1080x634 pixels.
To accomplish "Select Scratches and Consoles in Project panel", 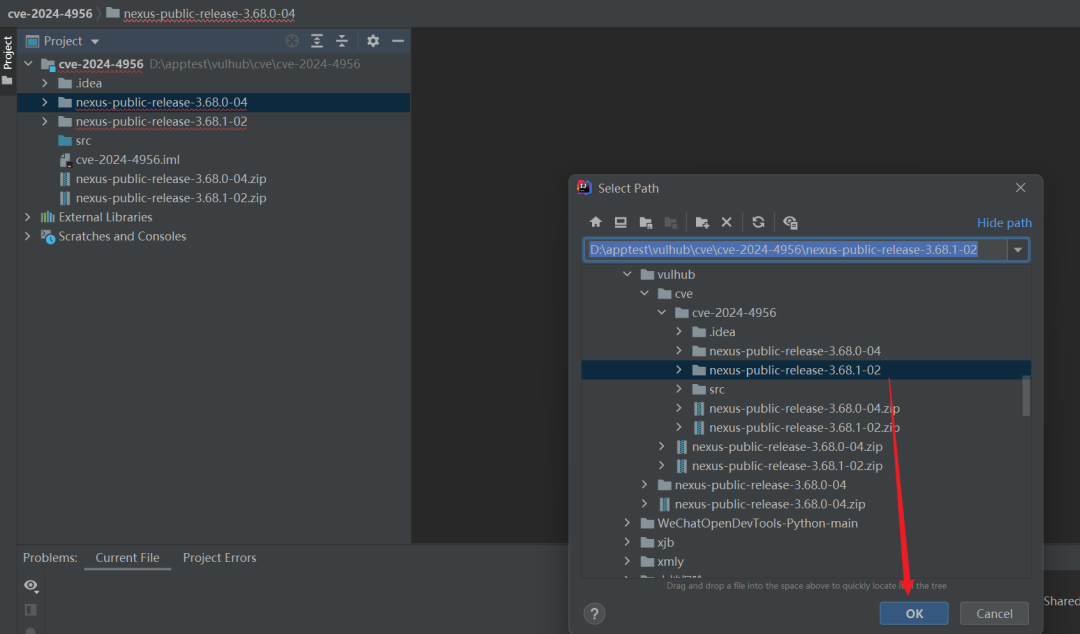I will point(122,236).
